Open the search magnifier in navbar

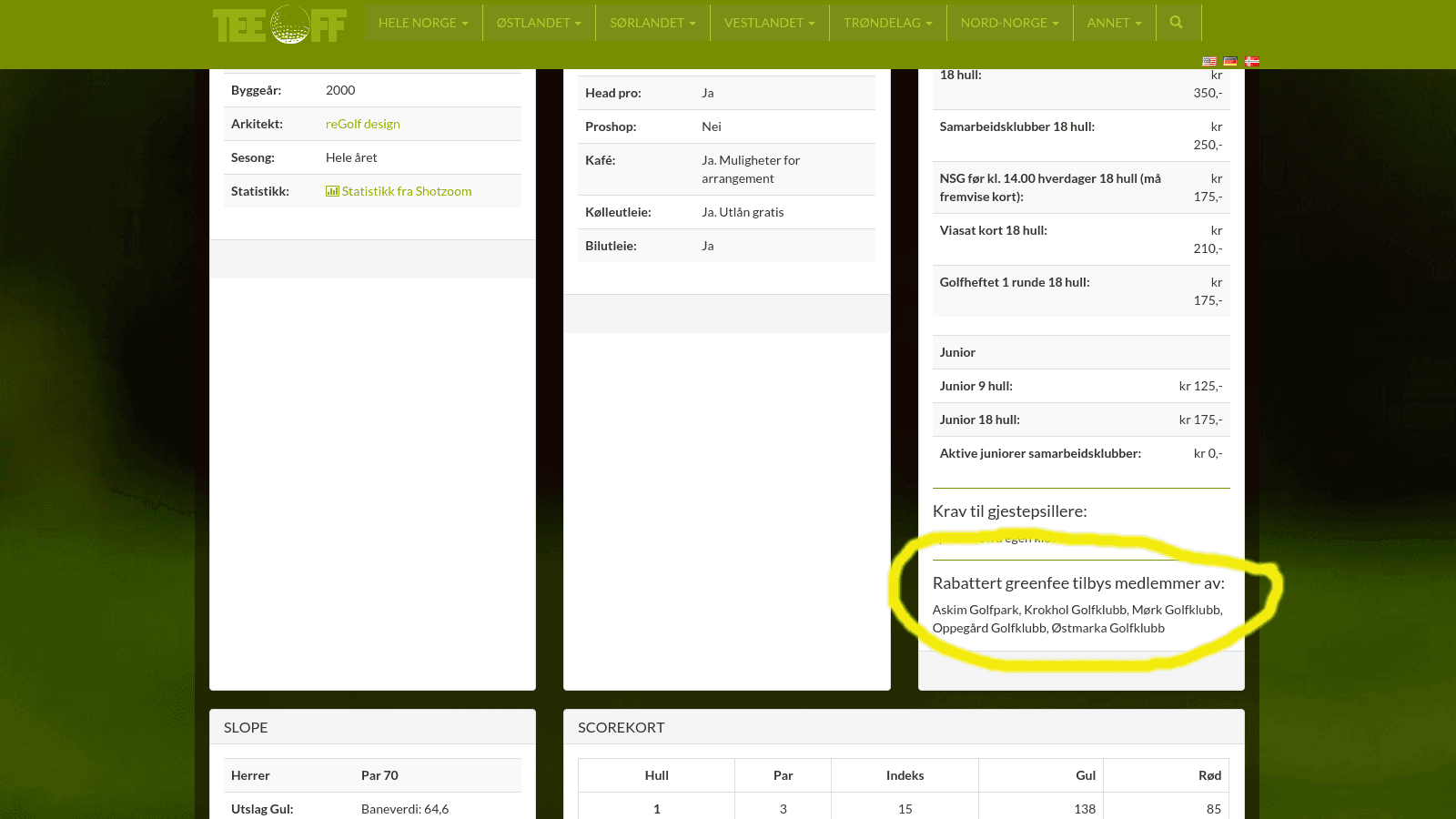pyautogui.click(x=1176, y=23)
